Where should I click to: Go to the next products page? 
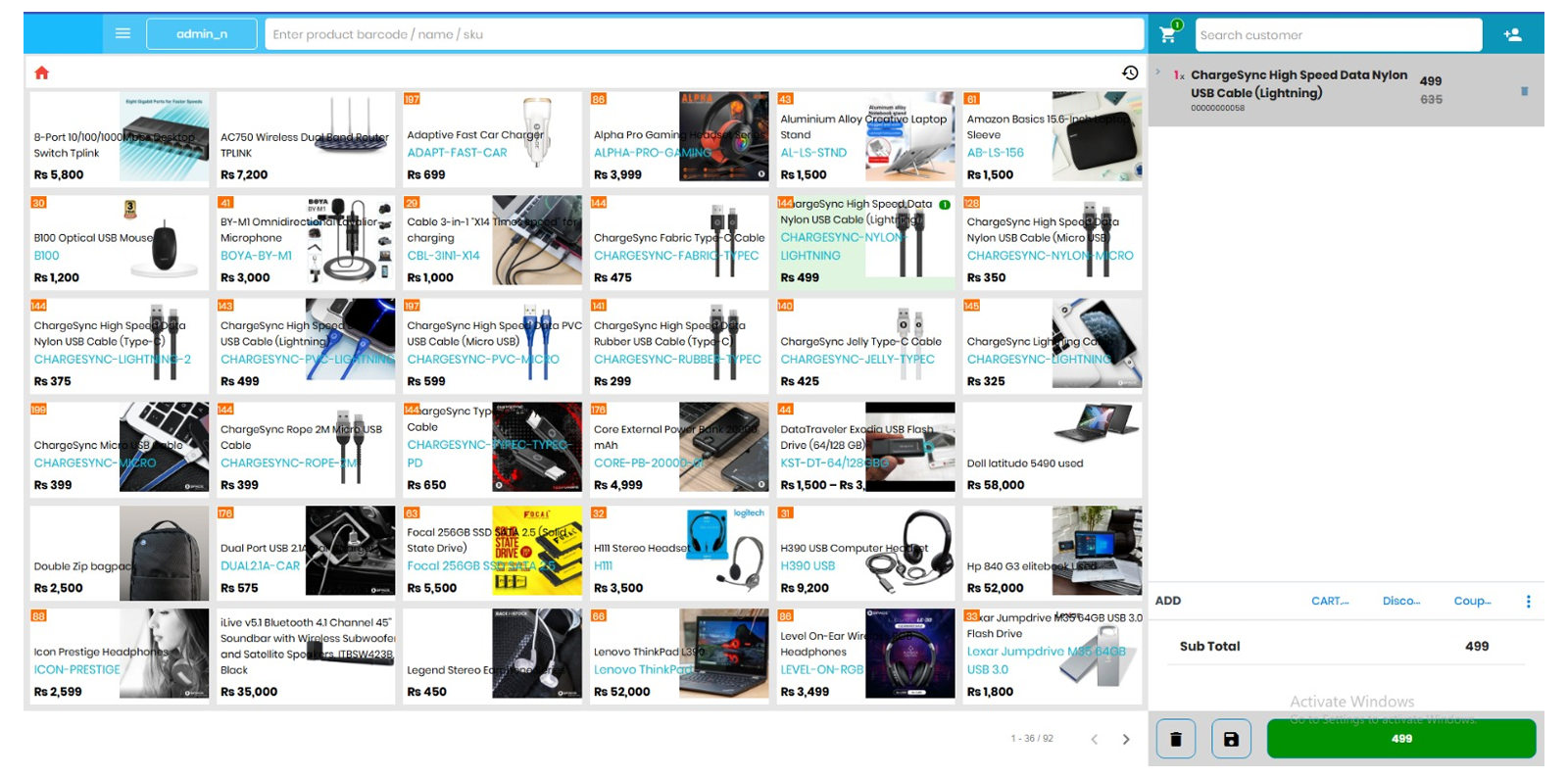coord(1126,739)
